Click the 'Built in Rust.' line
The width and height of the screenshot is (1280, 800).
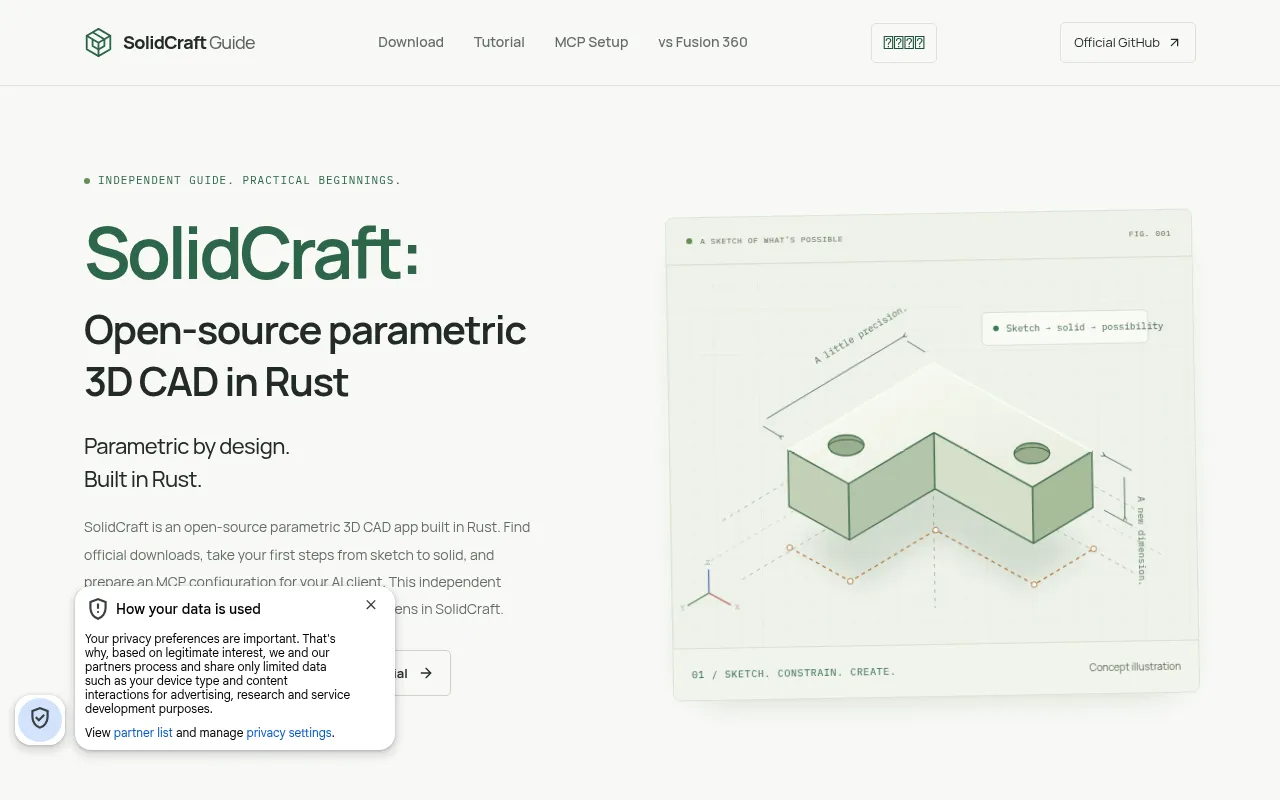point(143,479)
